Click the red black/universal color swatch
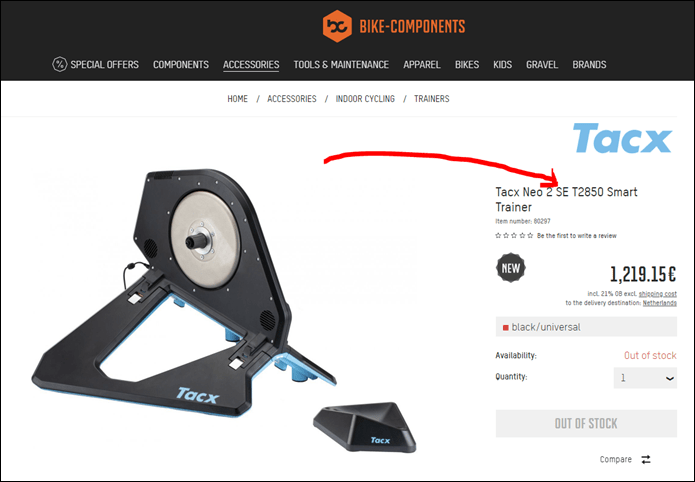The image size is (695, 482). click(505, 328)
